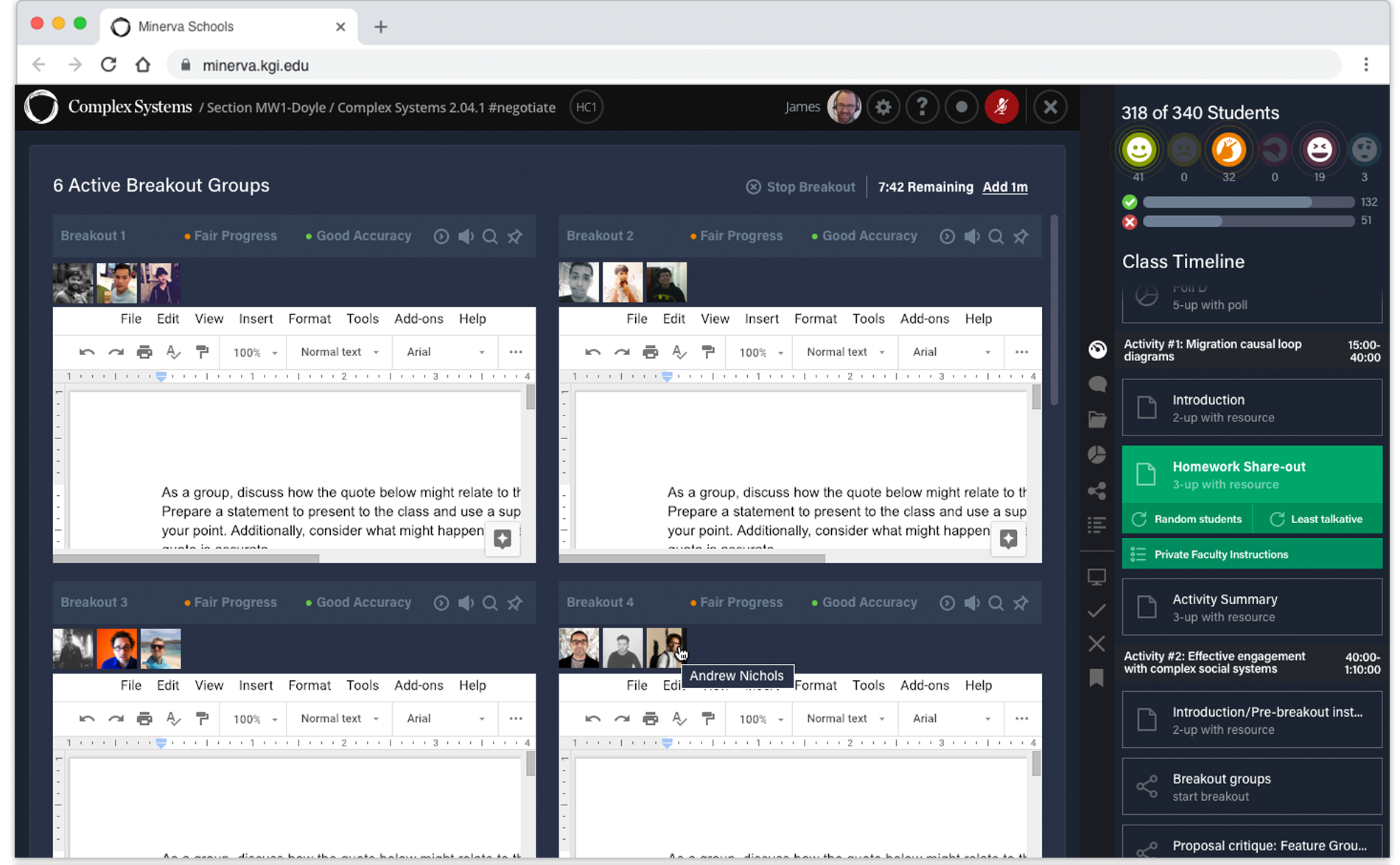Open Normal text style dropdown in Breakout 1
This screenshot has height=865, width=1400.
(340, 352)
